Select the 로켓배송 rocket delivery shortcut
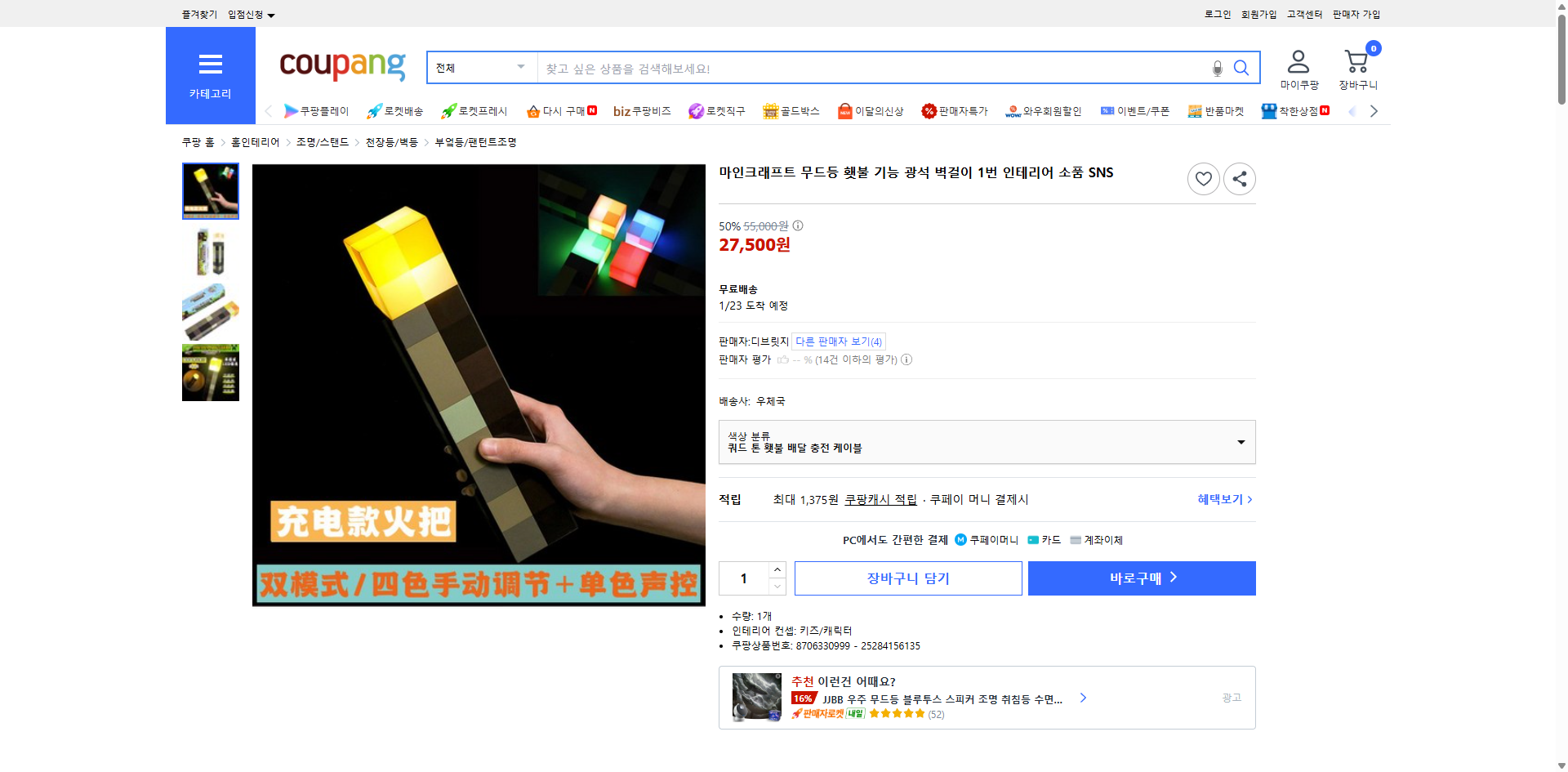Viewport: 1568px width, 772px height. point(394,111)
